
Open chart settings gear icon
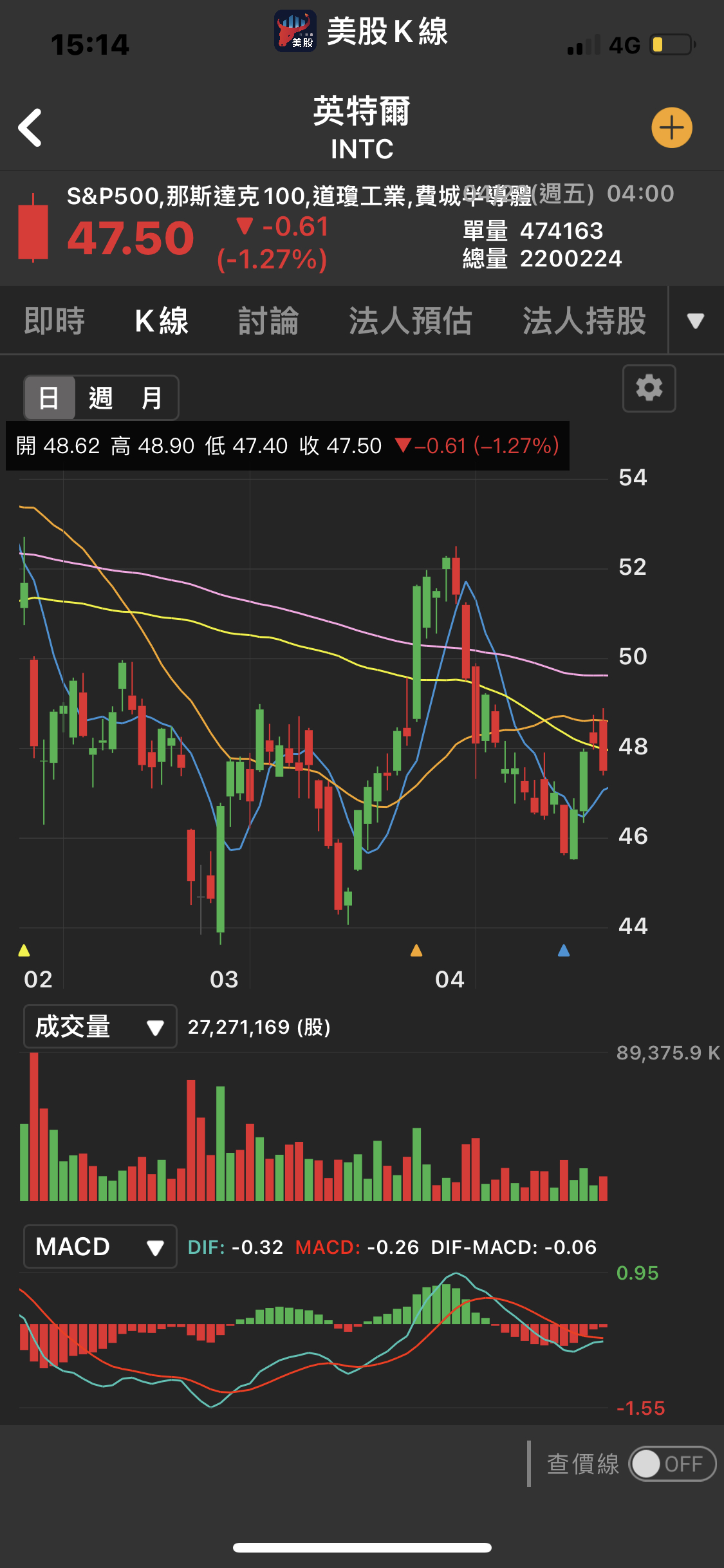click(649, 388)
